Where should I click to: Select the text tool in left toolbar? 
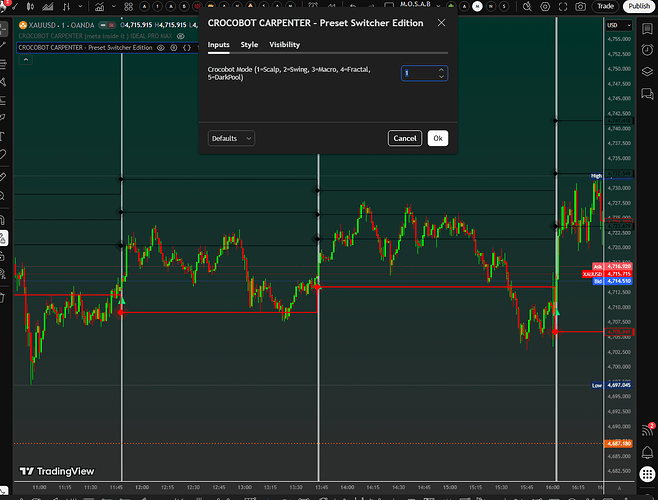[x=3, y=136]
